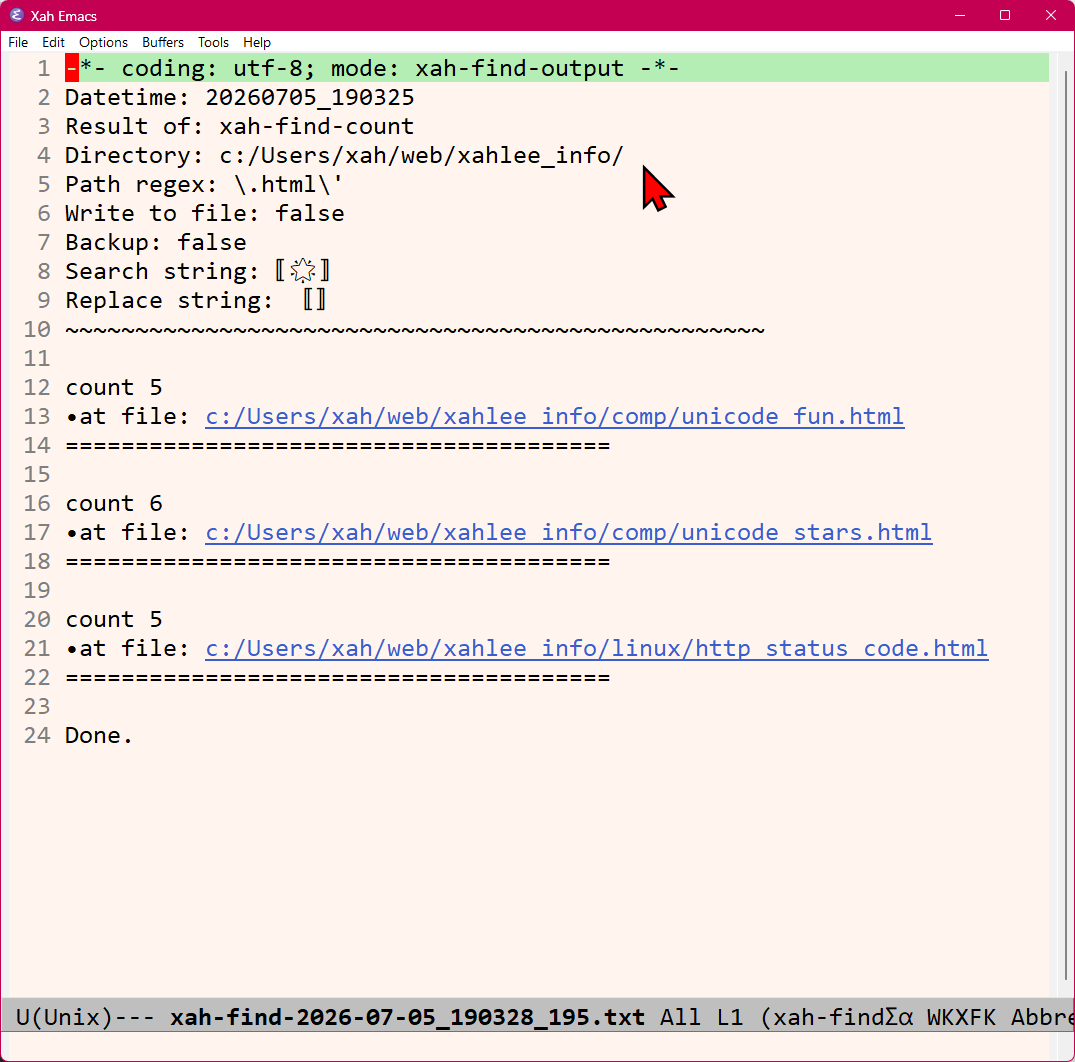Click the WKXFK minor mode indicator
Screen dimensions: 1075x1062
click(961, 1017)
